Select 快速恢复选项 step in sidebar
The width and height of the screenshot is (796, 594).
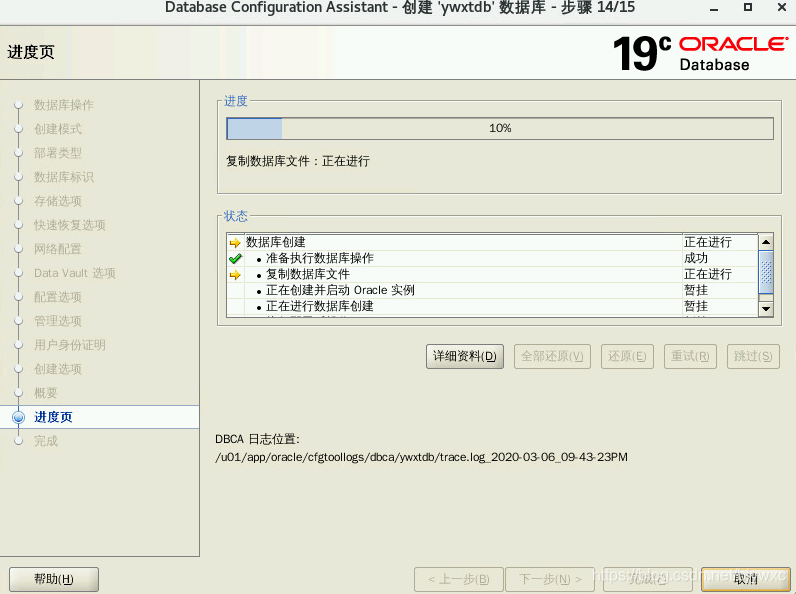(x=70, y=225)
